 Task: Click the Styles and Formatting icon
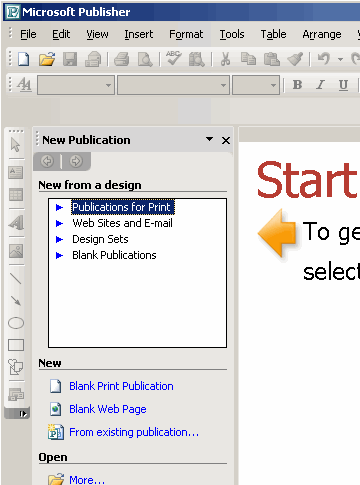coord(24,85)
